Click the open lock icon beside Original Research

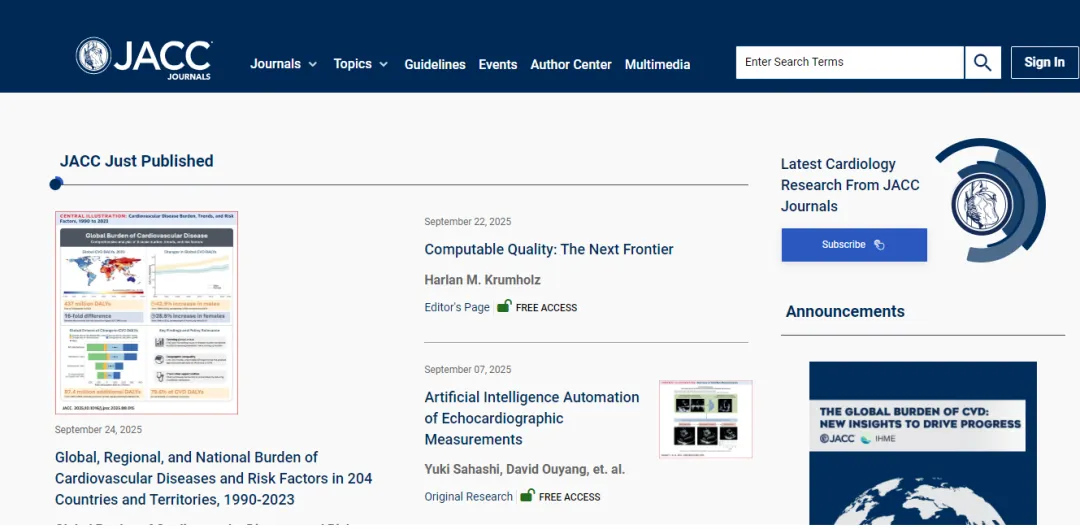[x=528, y=496]
